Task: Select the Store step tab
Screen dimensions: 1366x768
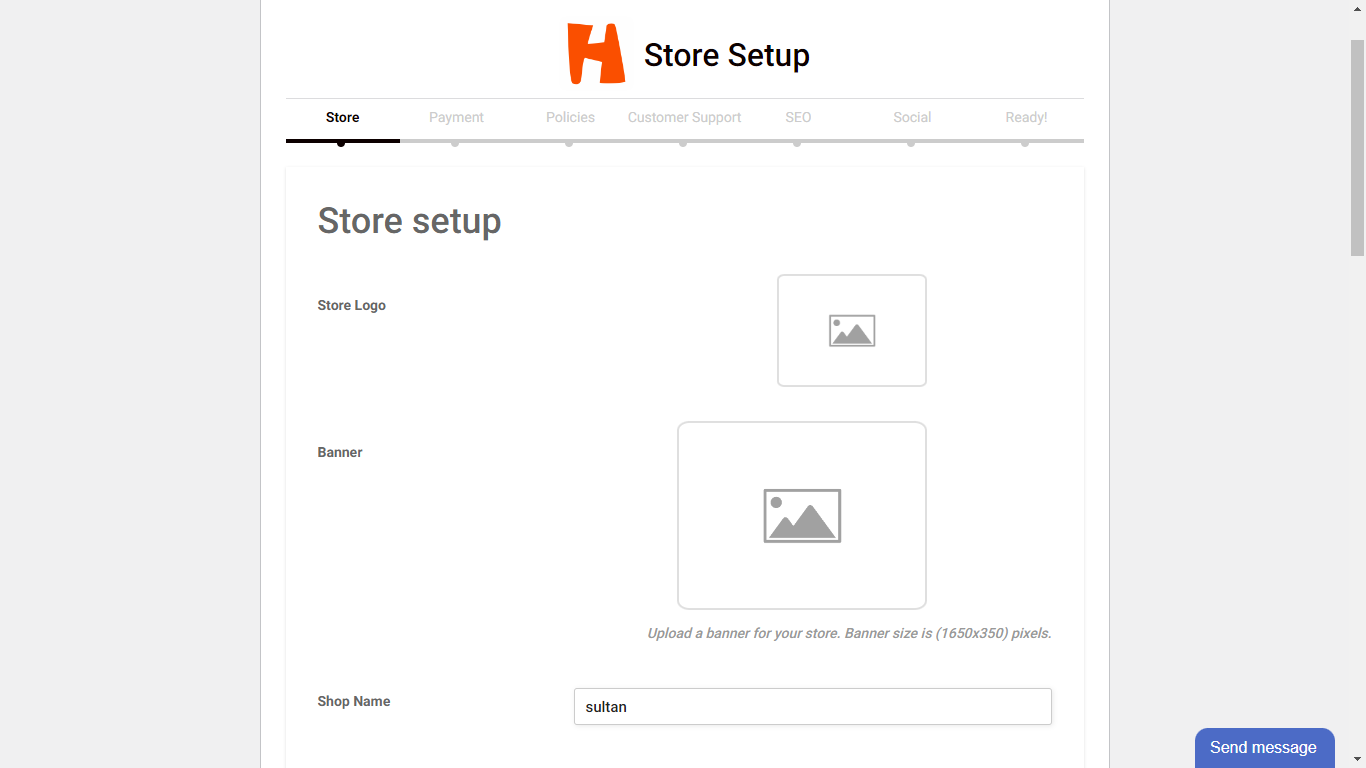Action: pos(342,118)
